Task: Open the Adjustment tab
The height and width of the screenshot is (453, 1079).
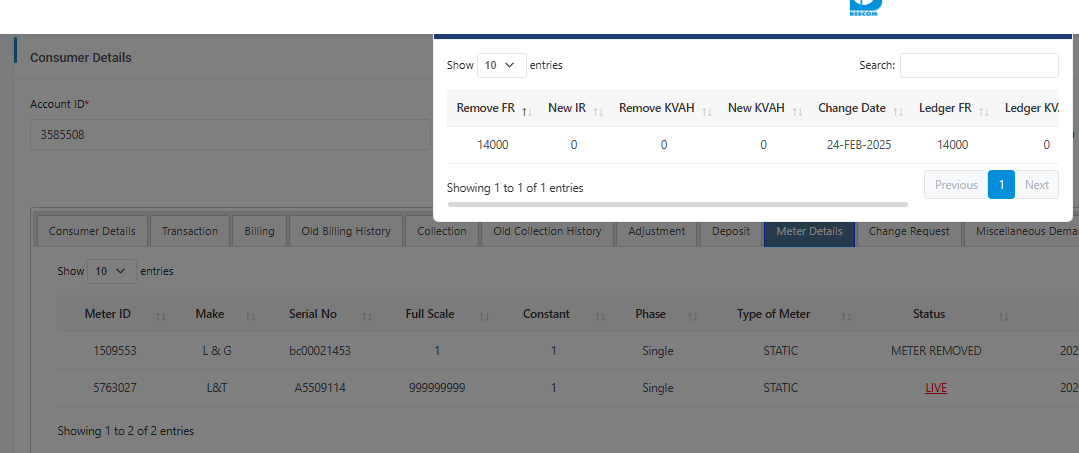Action: (x=656, y=231)
